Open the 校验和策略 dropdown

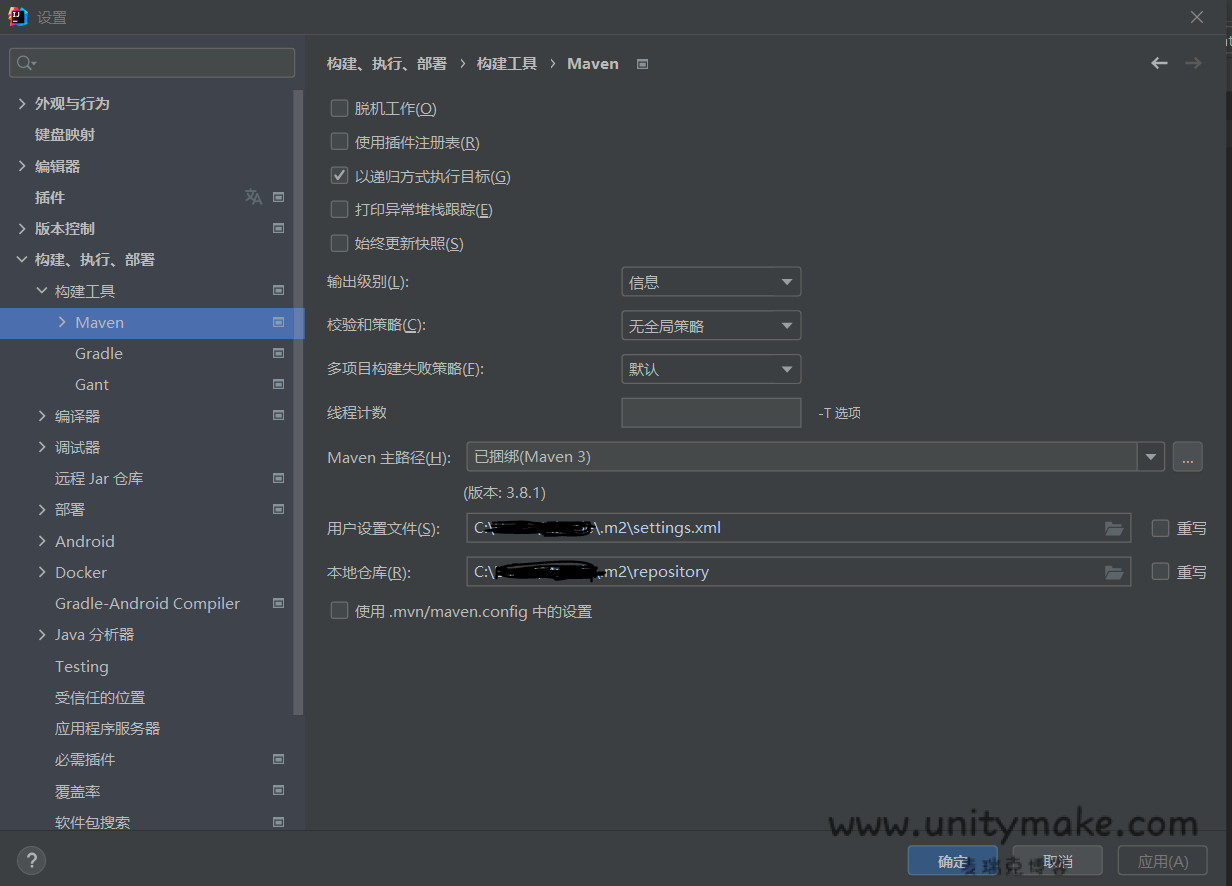tap(710, 326)
